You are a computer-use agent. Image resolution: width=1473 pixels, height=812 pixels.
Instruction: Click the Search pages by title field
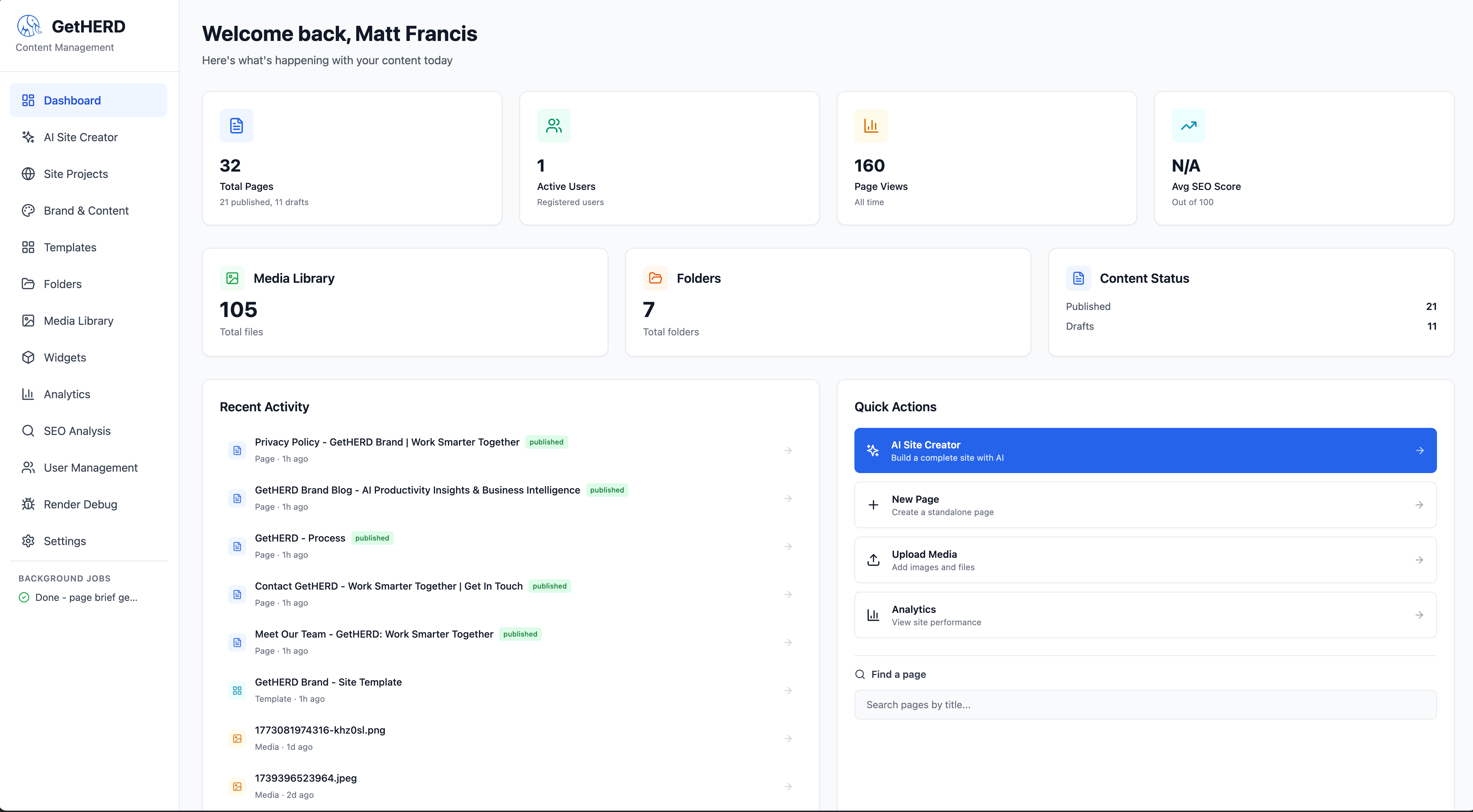click(x=1145, y=704)
